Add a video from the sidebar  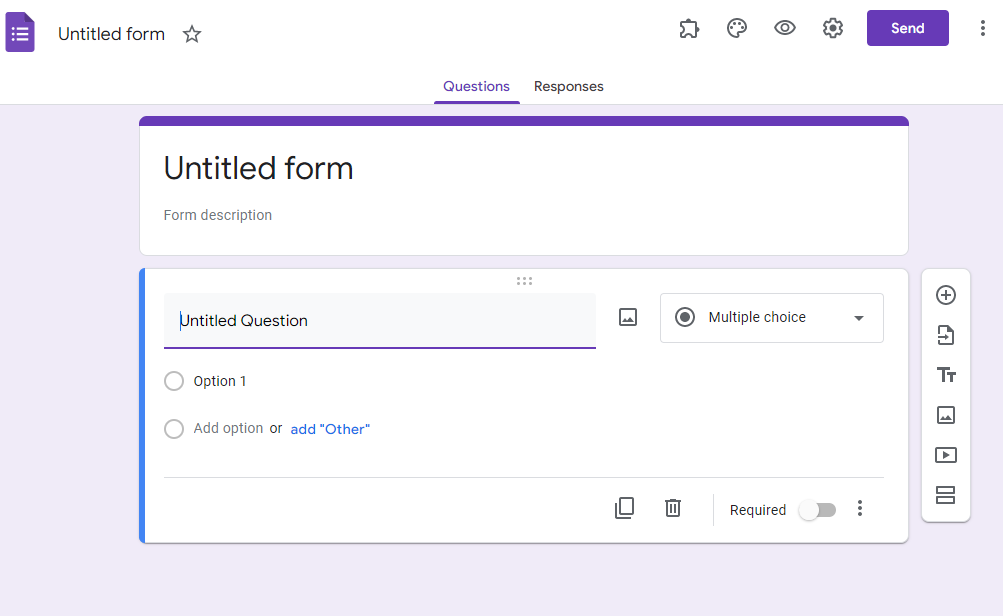click(x=945, y=455)
